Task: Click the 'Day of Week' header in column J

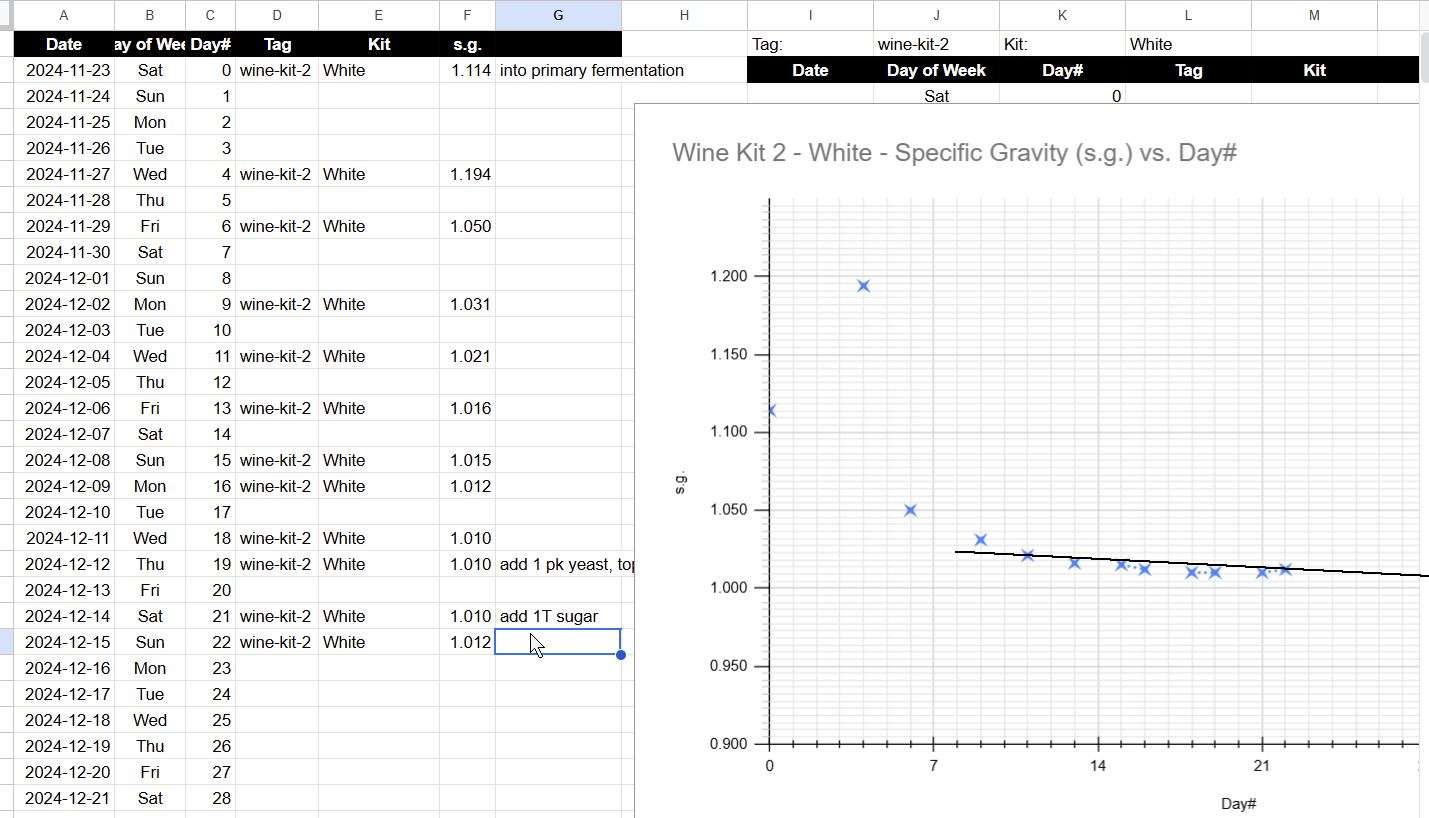Action: coord(935,70)
